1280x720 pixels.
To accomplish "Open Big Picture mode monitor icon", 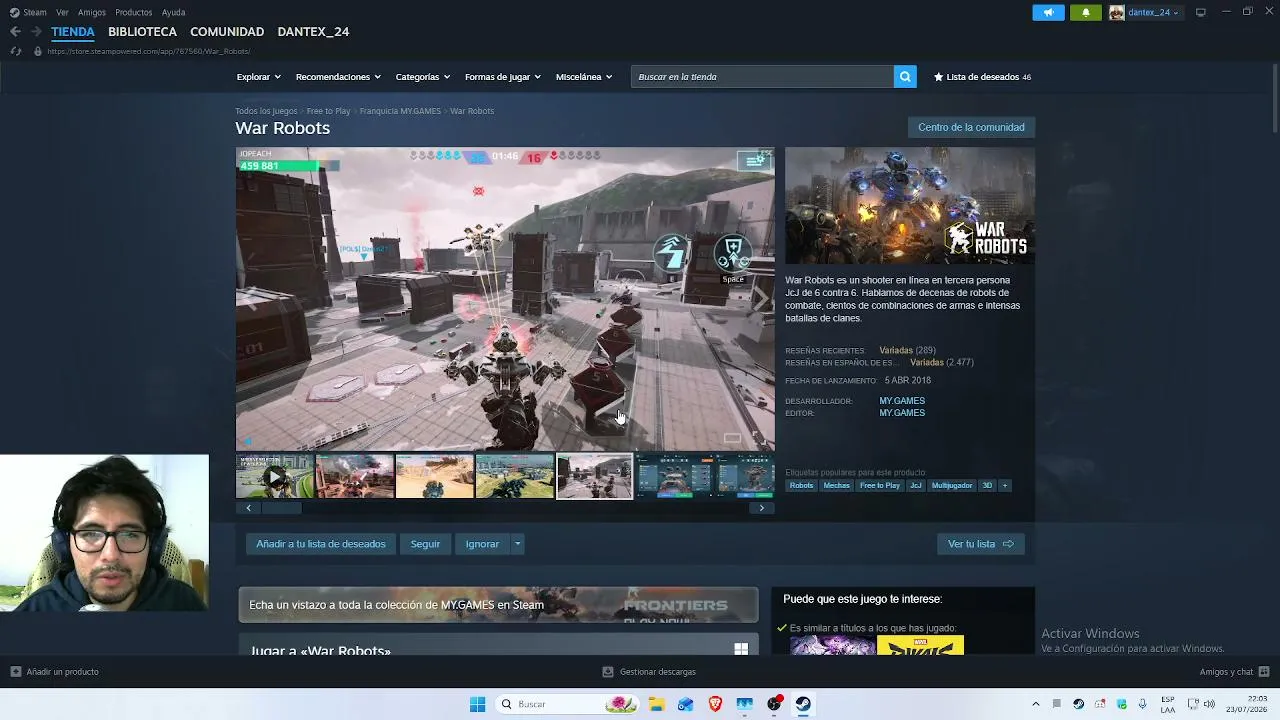I will tap(1201, 13).
